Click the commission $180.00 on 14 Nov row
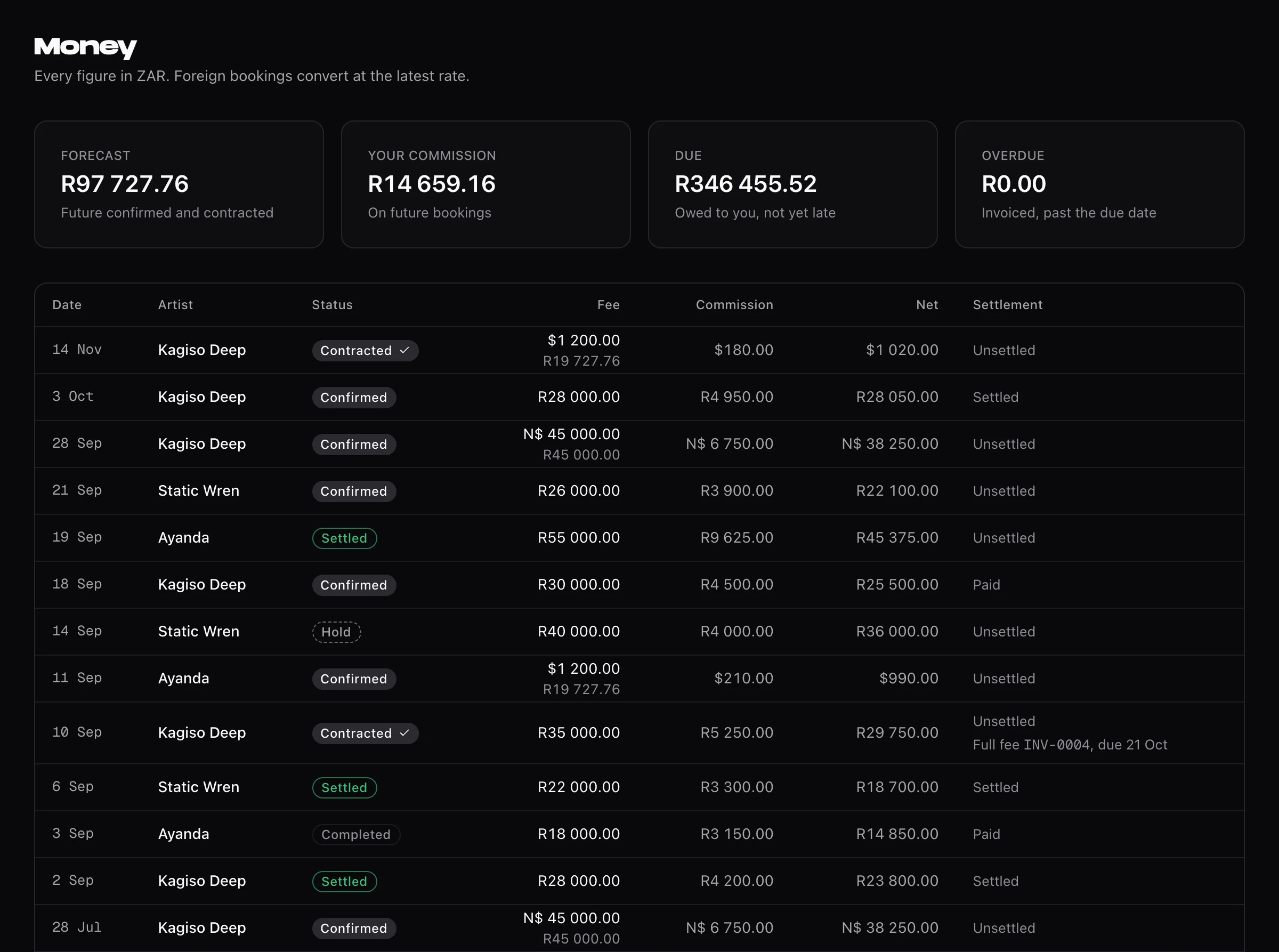Screen dimensions: 1279x952 pyautogui.click(x=744, y=350)
